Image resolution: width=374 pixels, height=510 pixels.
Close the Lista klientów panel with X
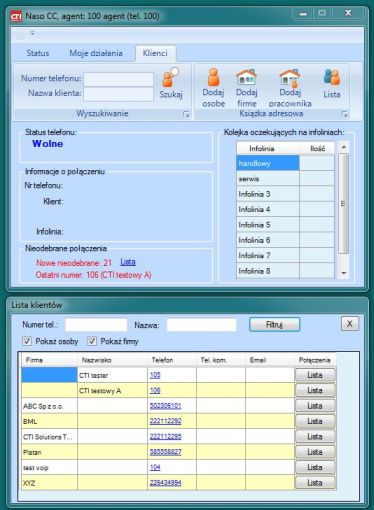tap(350, 323)
